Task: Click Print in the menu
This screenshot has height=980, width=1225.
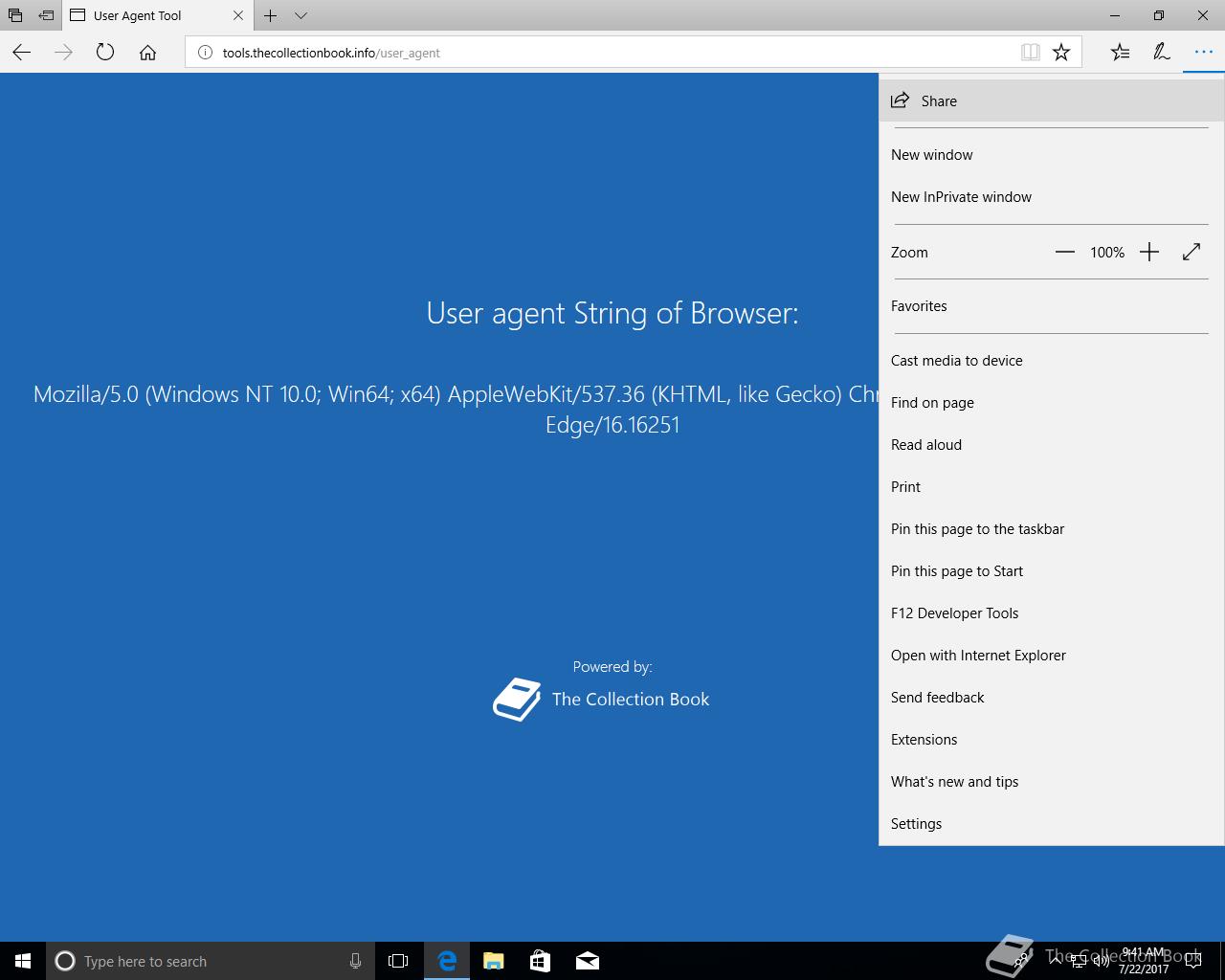Action: click(x=1051, y=486)
